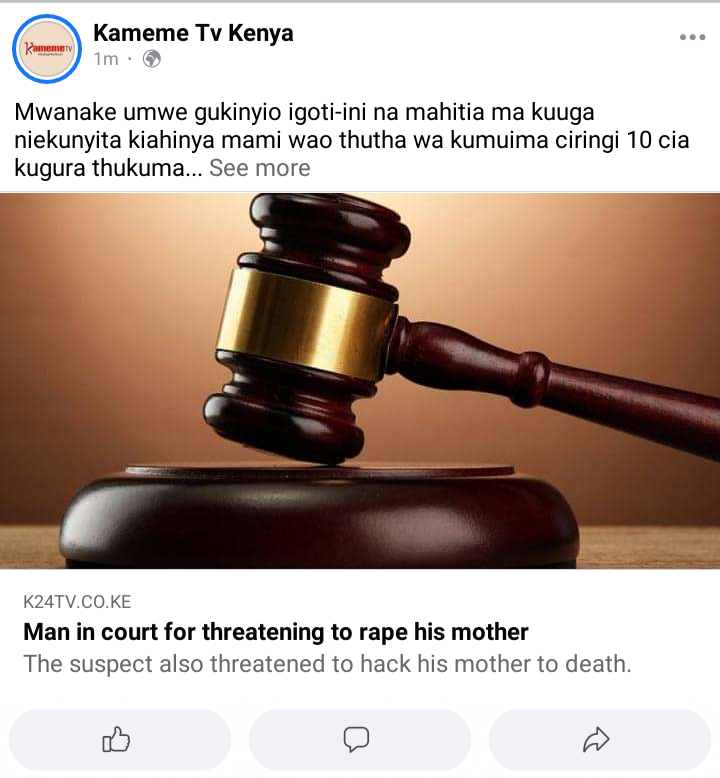Click the Kikuyu post caption text

tap(351, 140)
